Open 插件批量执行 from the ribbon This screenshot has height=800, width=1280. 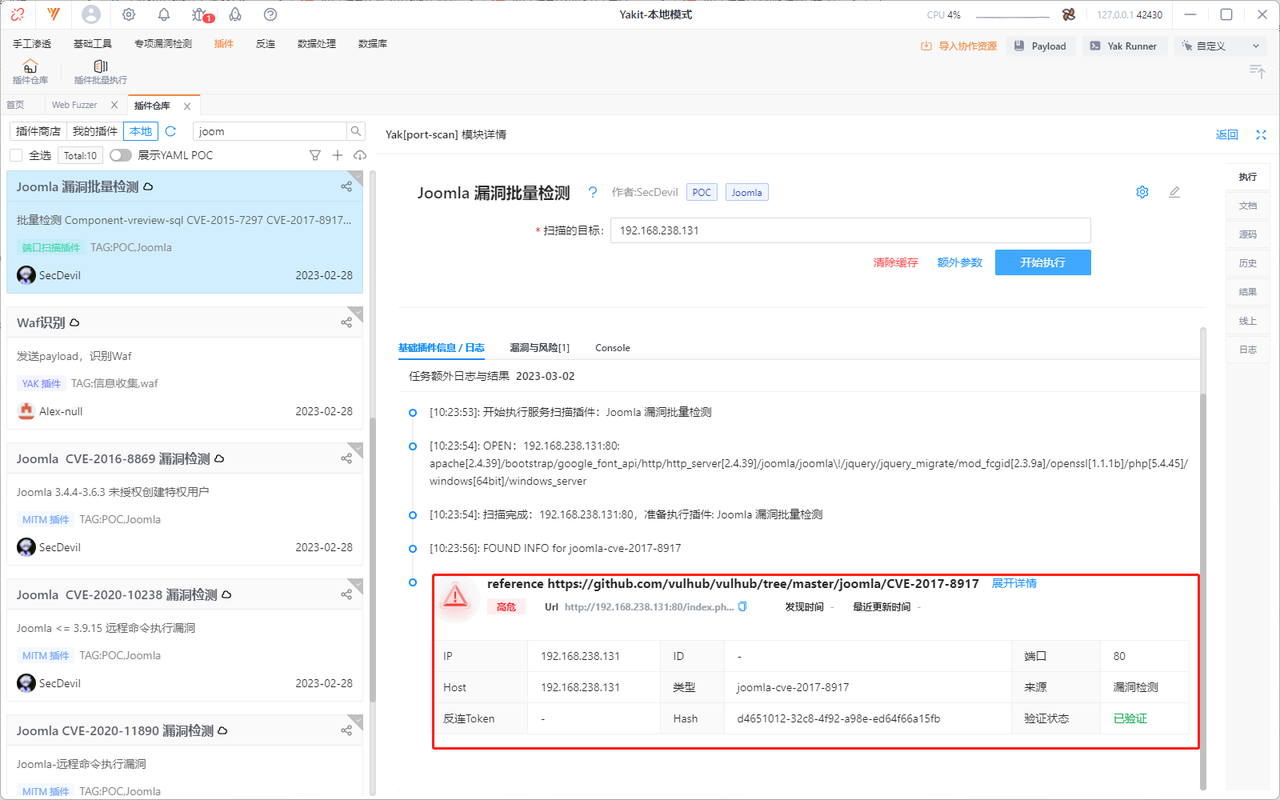100,72
